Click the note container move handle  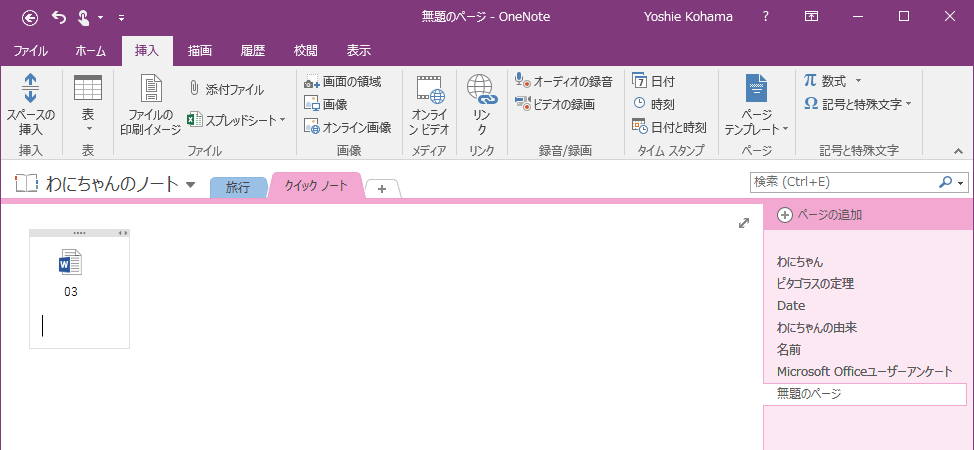[x=79, y=233]
